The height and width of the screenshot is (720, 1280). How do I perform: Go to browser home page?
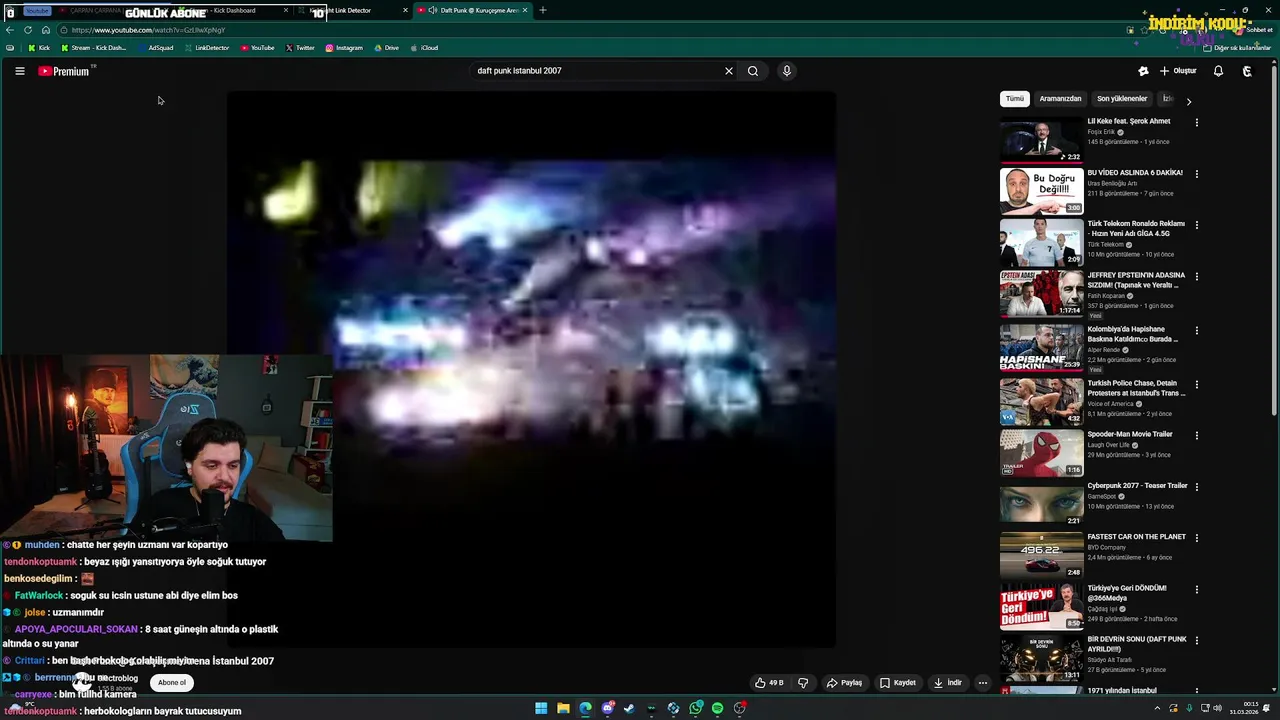tap(45, 30)
